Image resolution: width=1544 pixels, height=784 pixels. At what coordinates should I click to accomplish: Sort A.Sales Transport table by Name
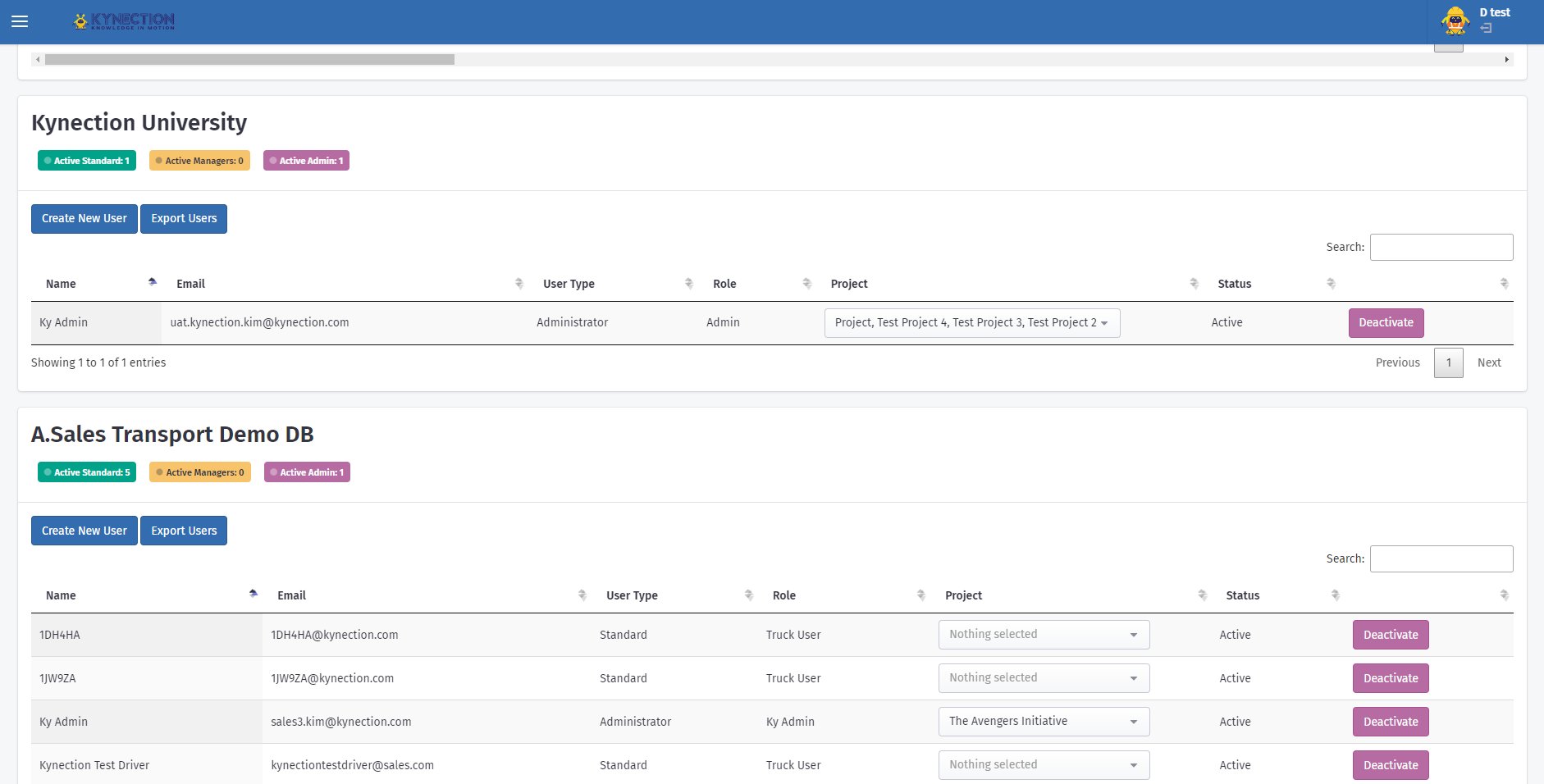[147, 595]
